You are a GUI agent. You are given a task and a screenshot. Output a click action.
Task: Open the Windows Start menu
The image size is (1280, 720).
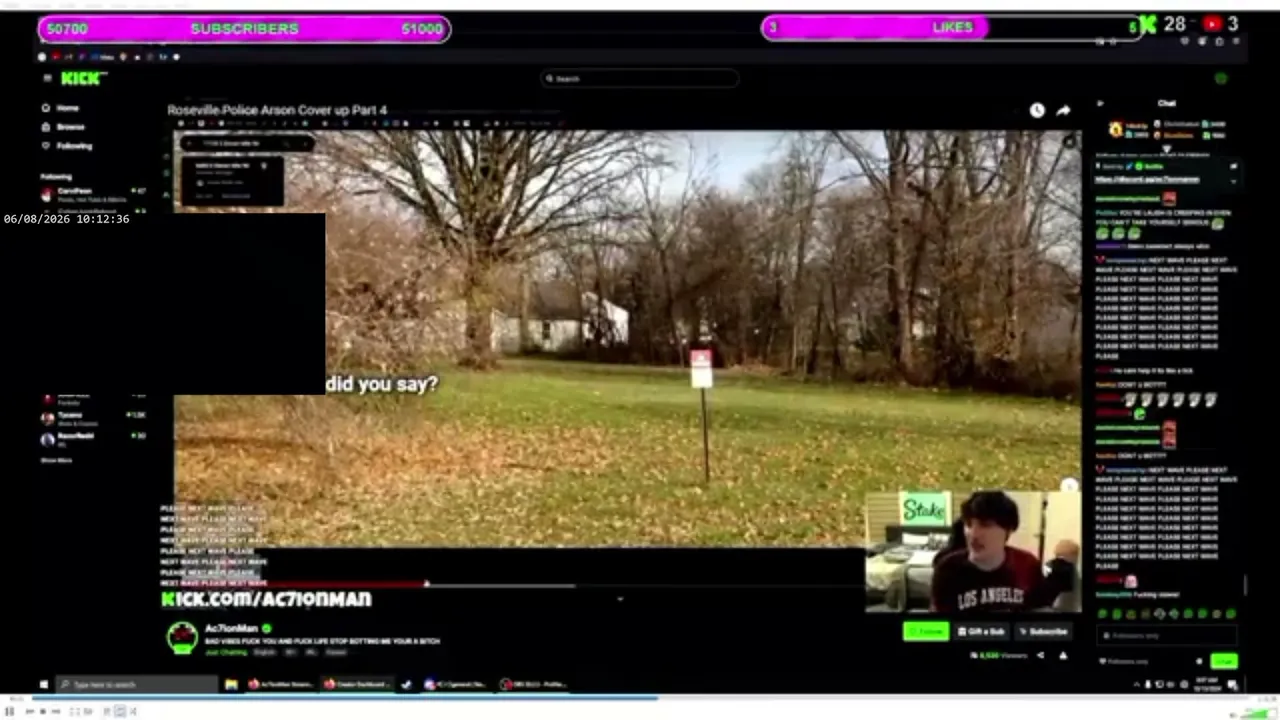[x=43, y=685]
